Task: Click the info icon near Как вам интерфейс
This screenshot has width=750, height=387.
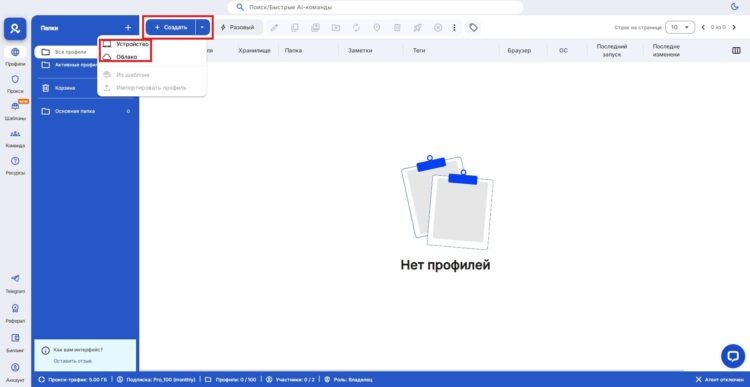Action: [46, 350]
